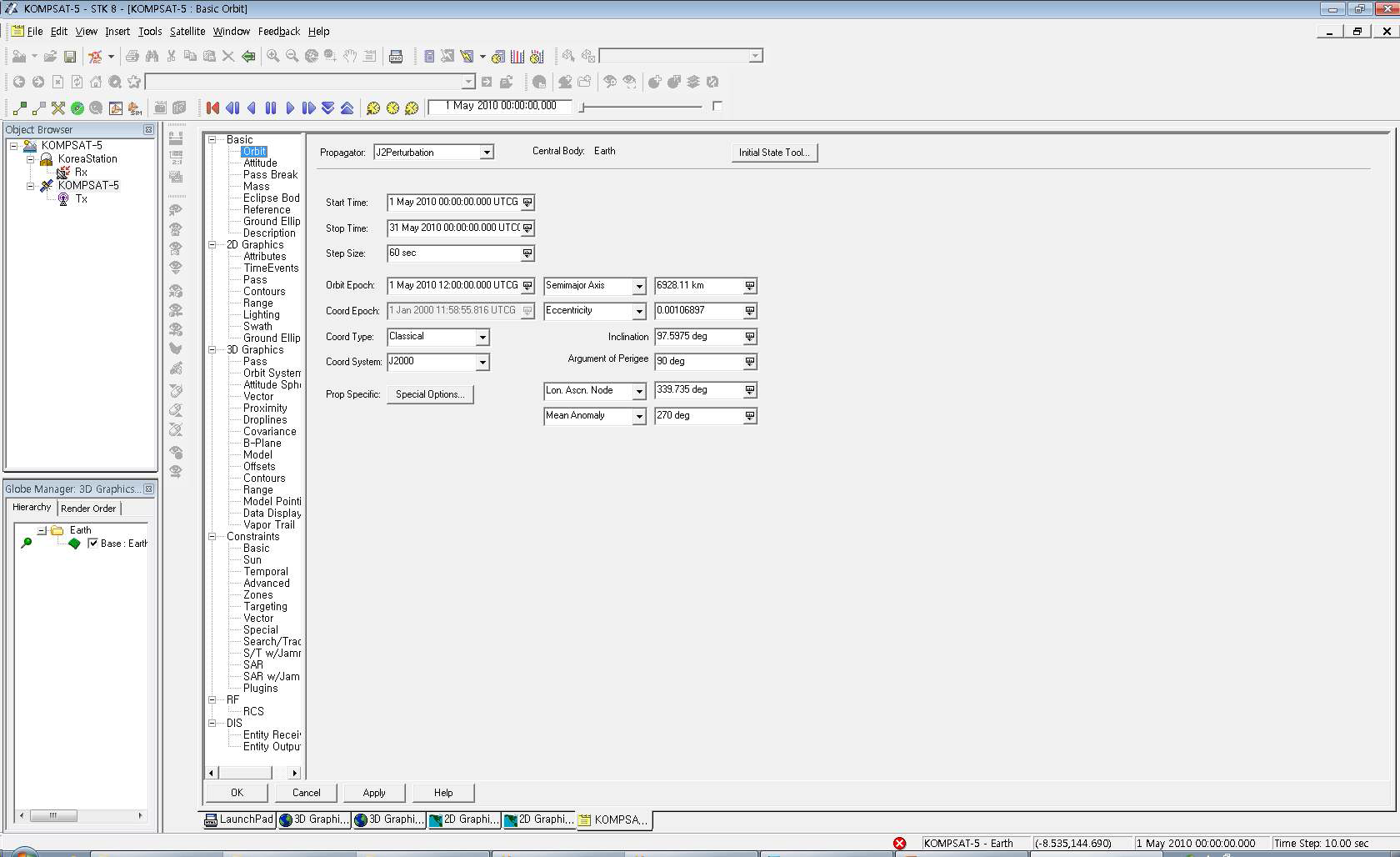Open the Tools menu
Image resolution: width=1400 pixels, height=857 pixels.
click(150, 32)
